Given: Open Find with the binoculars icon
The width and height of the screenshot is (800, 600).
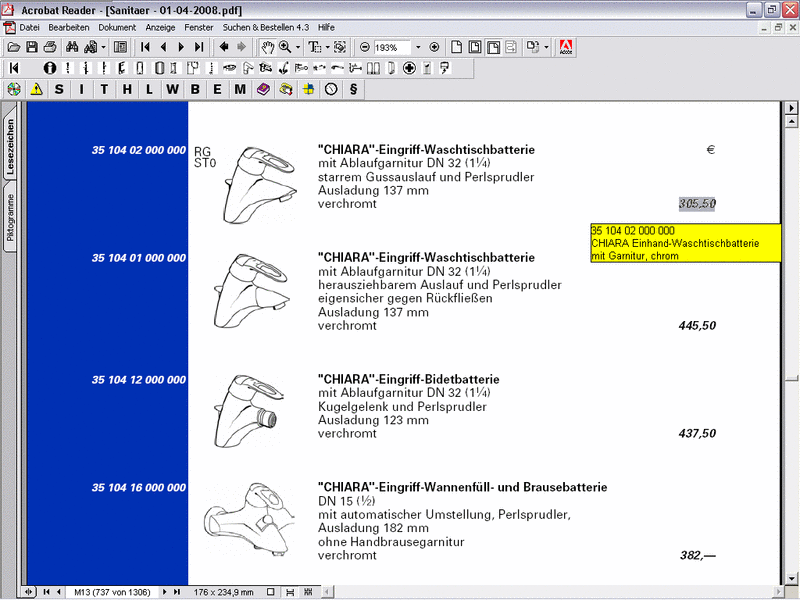Looking at the screenshot, I should 72,47.
